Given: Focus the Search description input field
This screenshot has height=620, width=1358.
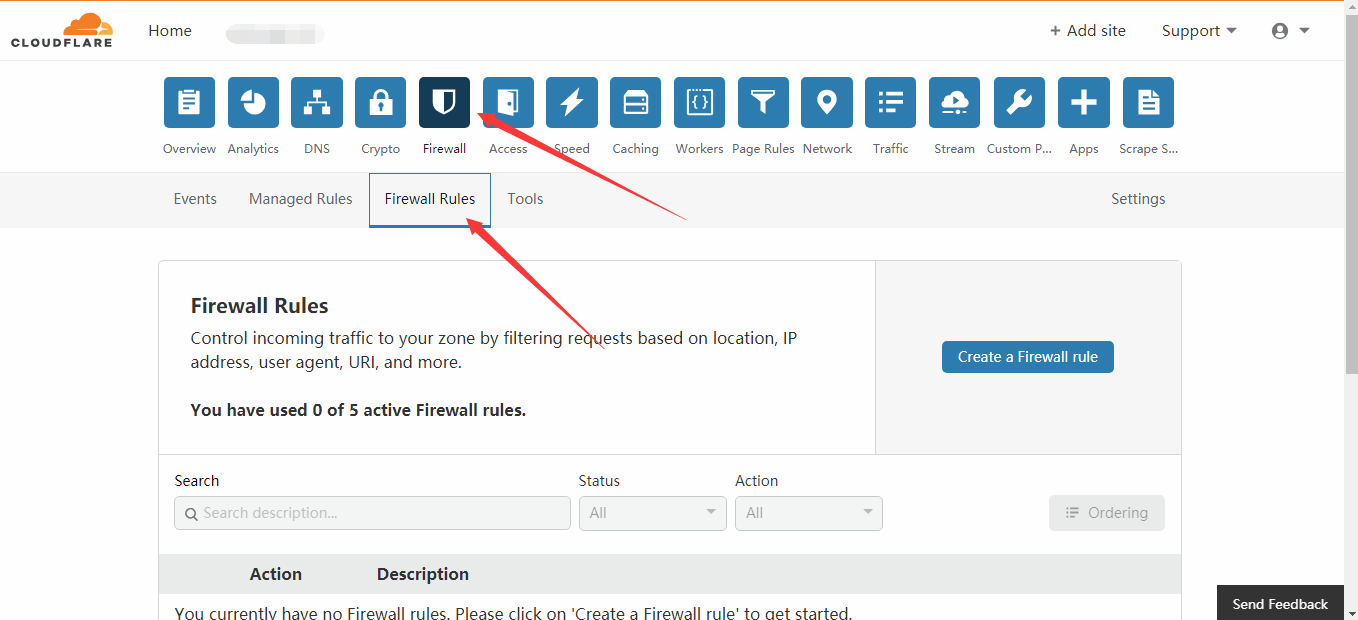Looking at the screenshot, I should coord(372,513).
